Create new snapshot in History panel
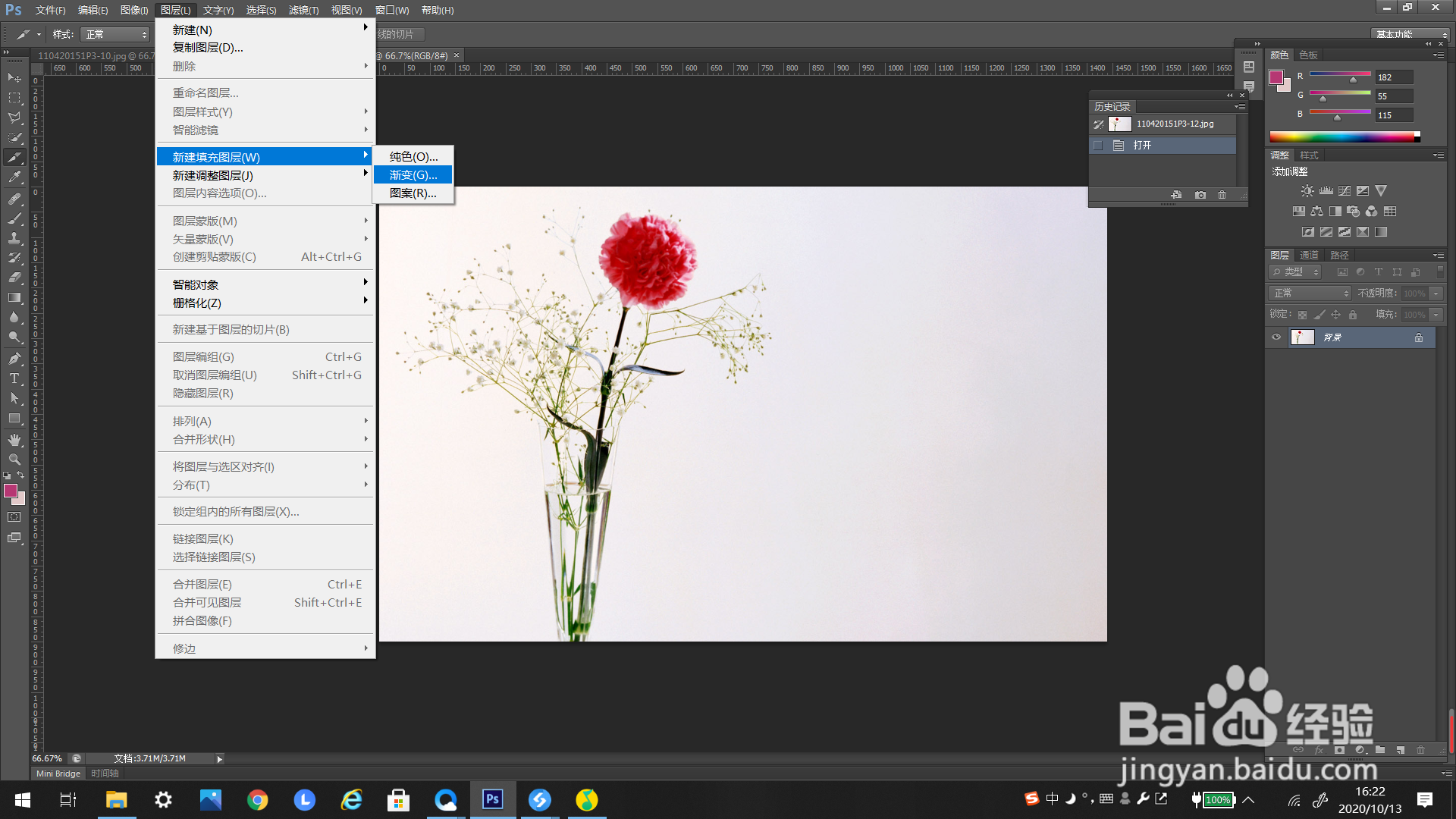This screenshot has height=819, width=1456. (x=1200, y=195)
